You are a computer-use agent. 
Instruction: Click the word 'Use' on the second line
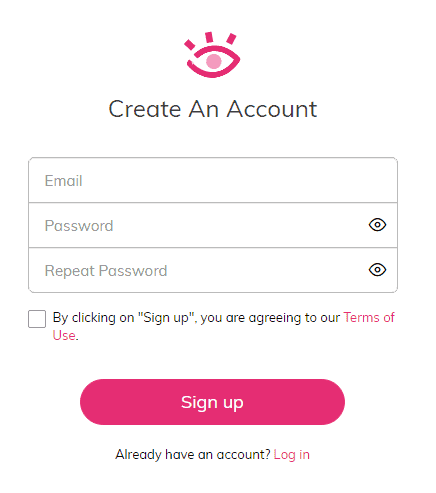pyautogui.click(x=64, y=335)
